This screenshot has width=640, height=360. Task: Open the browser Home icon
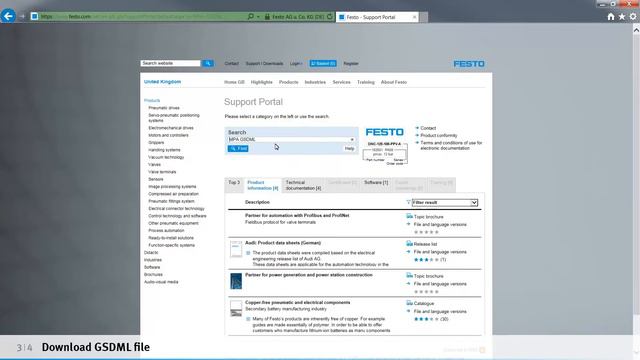point(611,17)
